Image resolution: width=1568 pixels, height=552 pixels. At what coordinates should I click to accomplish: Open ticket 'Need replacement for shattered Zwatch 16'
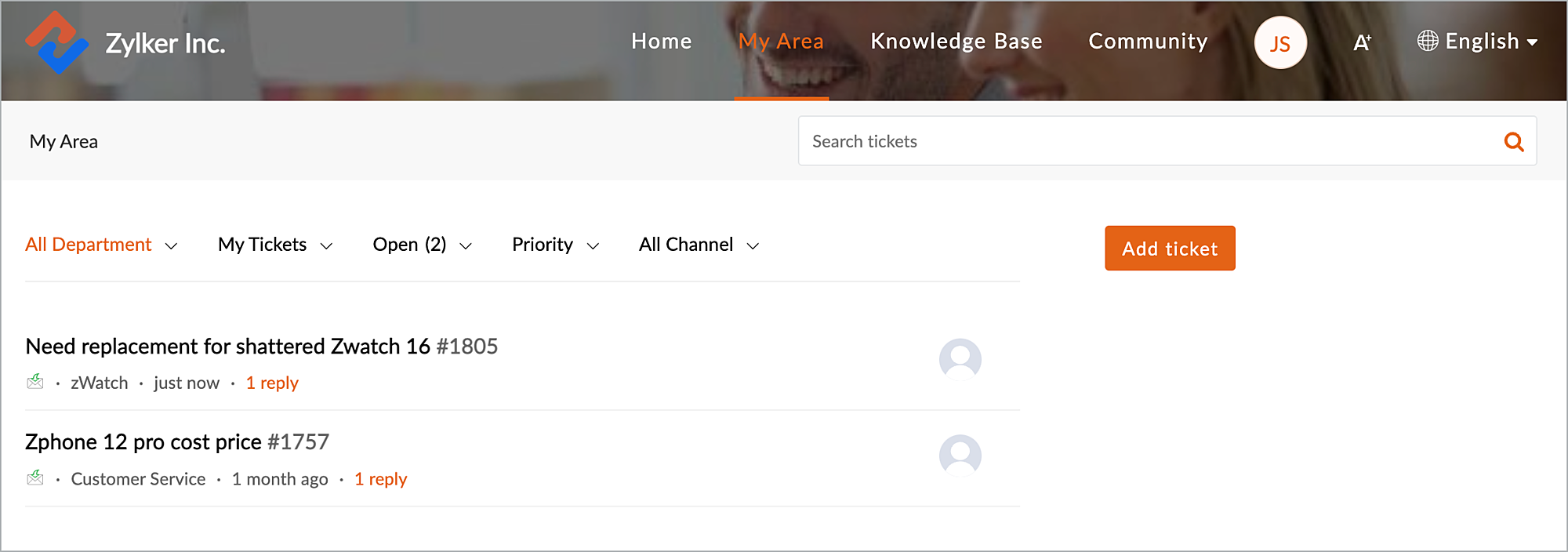click(x=227, y=347)
